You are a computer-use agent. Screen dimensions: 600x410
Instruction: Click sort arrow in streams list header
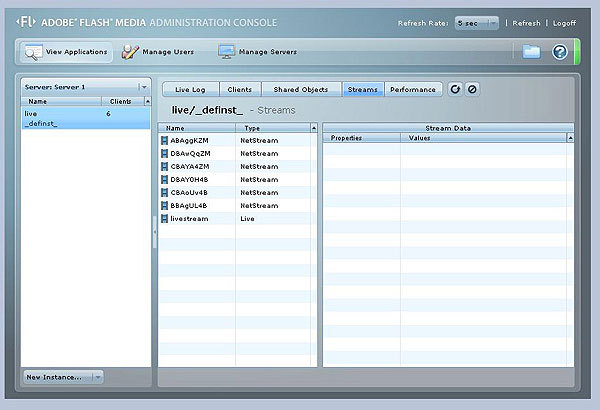(314, 128)
